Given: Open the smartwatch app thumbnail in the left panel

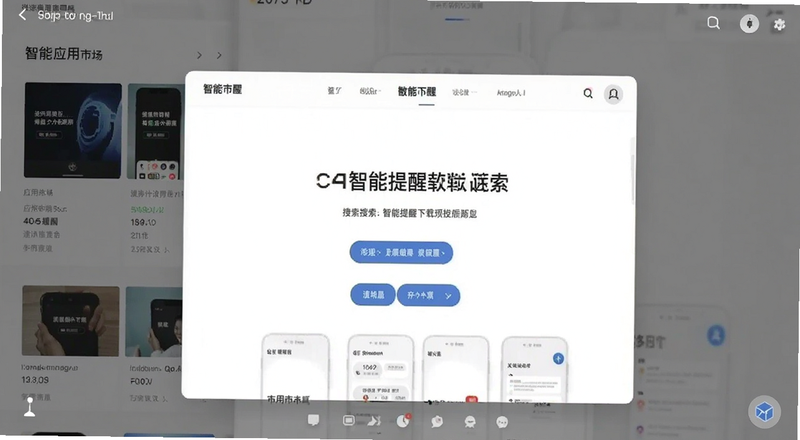Looking at the screenshot, I should (x=73, y=131).
